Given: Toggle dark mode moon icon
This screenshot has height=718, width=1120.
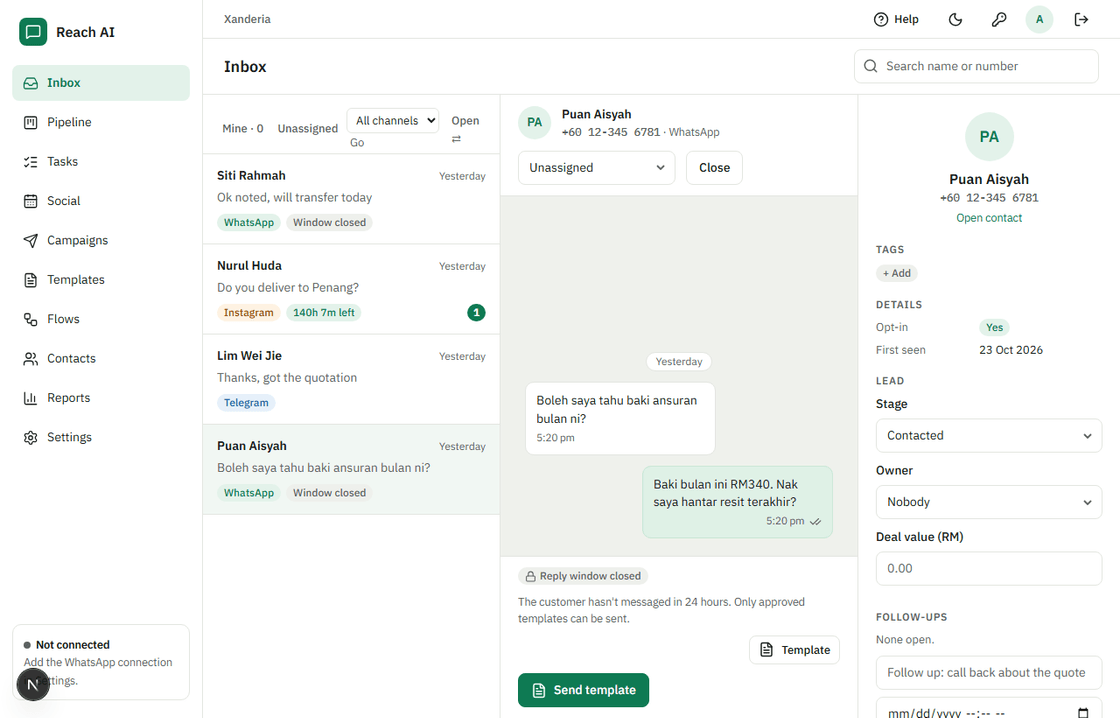Looking at the screenshot, I should [956, 19].
